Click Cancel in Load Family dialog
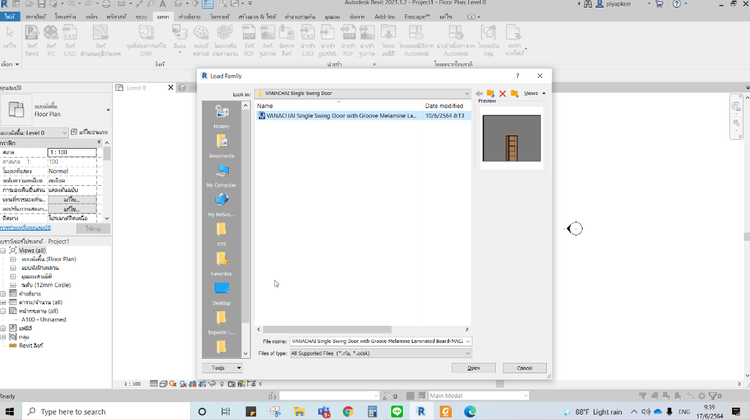Viewport: 750px width, 420px height. point(524,368)
